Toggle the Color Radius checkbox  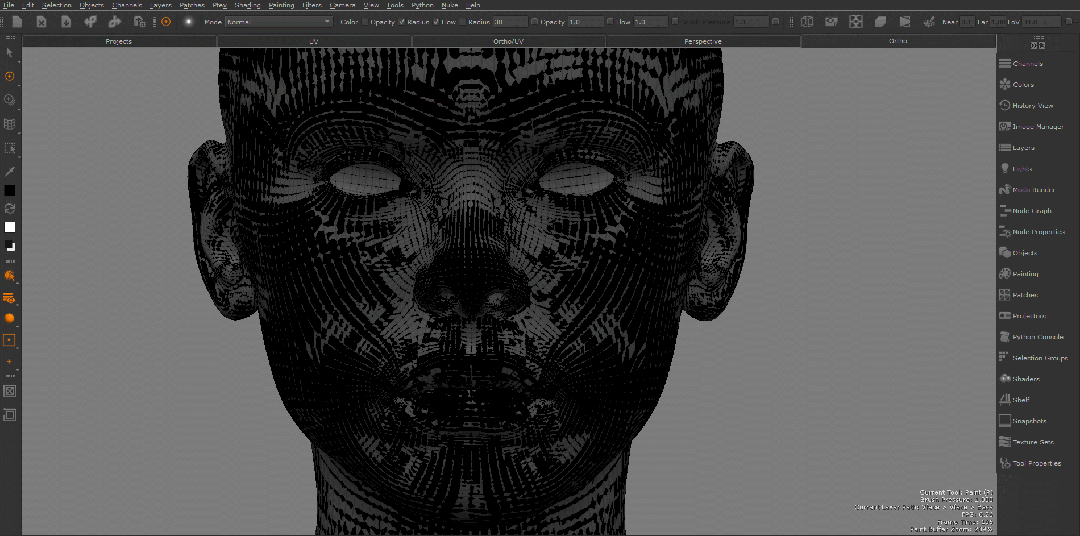pyautogui.click(x=402, y=22)
